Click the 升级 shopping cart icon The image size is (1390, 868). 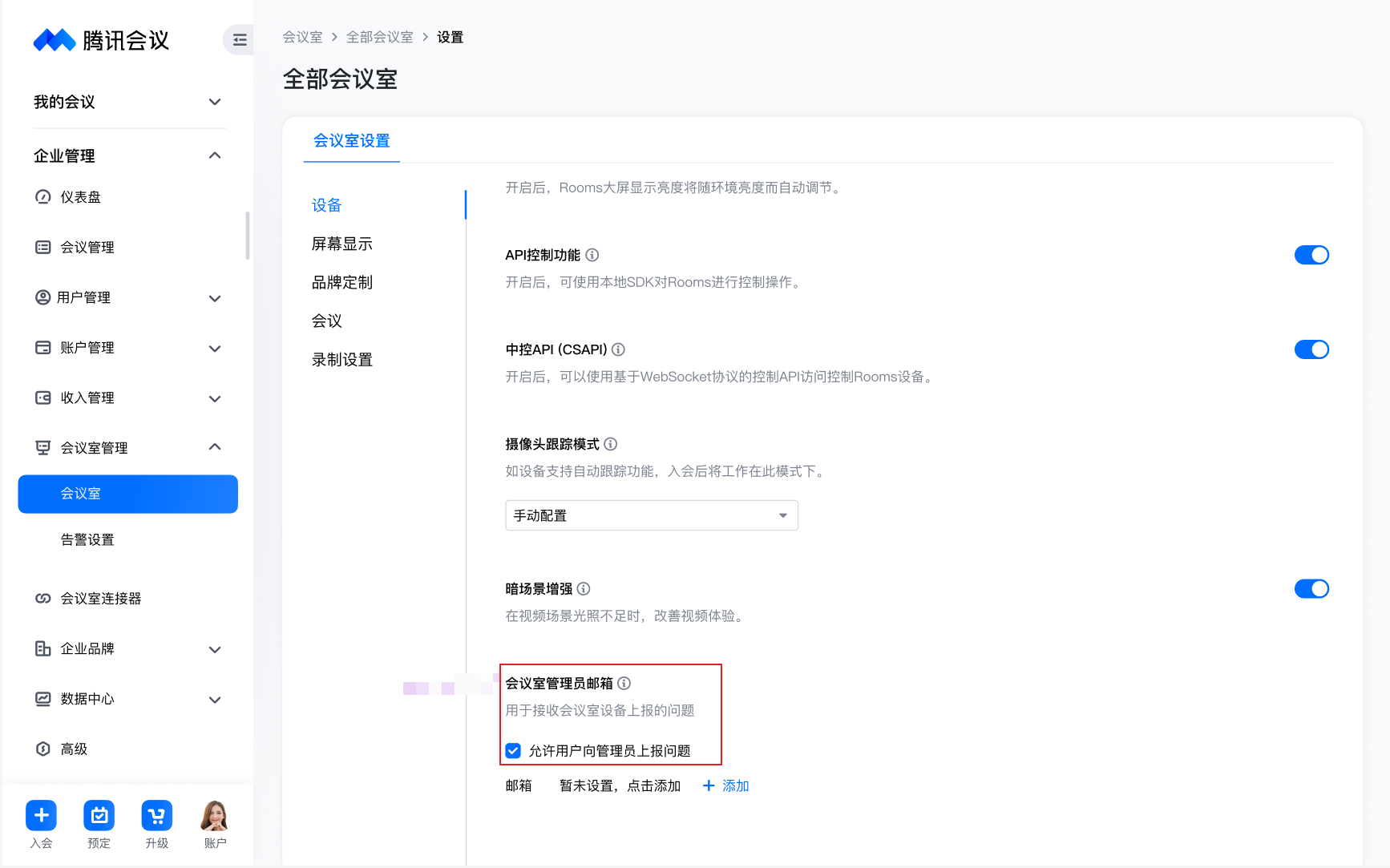[157, 816]
